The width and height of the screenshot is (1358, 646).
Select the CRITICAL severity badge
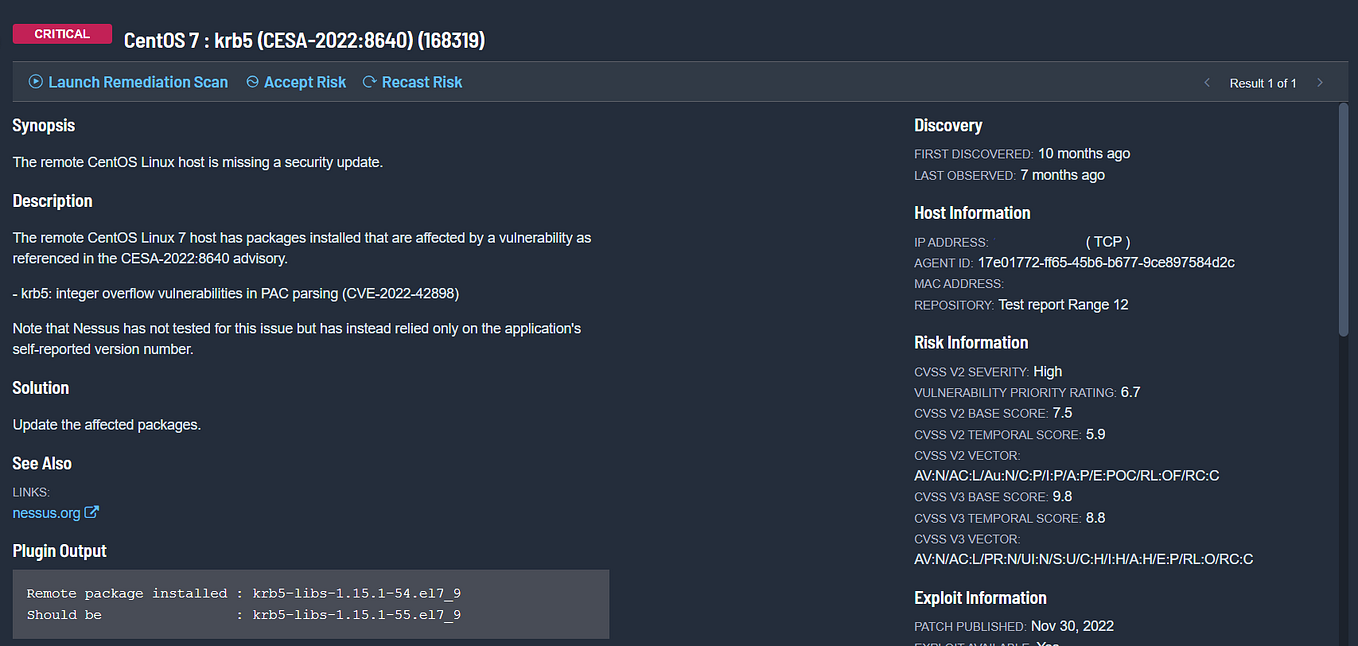click(62, 33)
